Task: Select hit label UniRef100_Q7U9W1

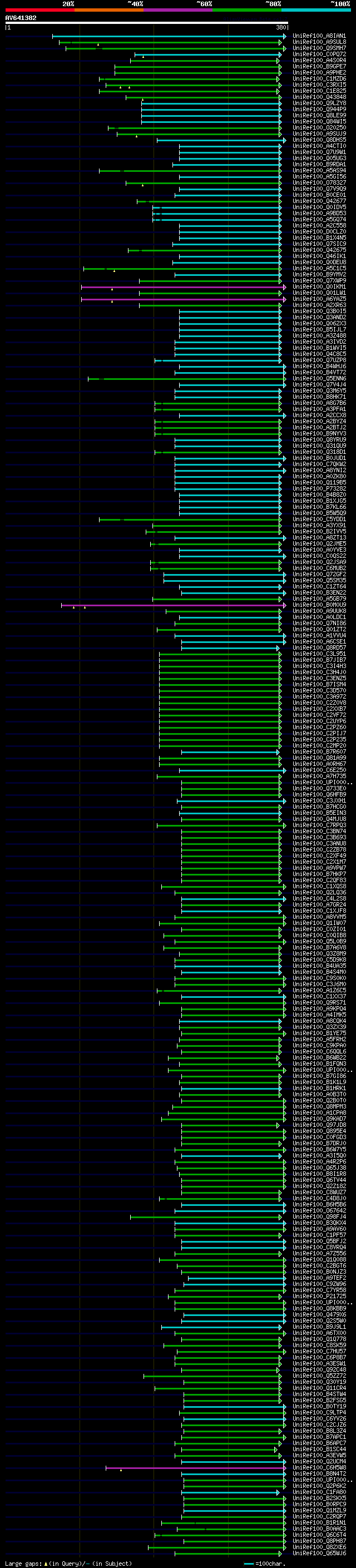Action: [319, 152]
